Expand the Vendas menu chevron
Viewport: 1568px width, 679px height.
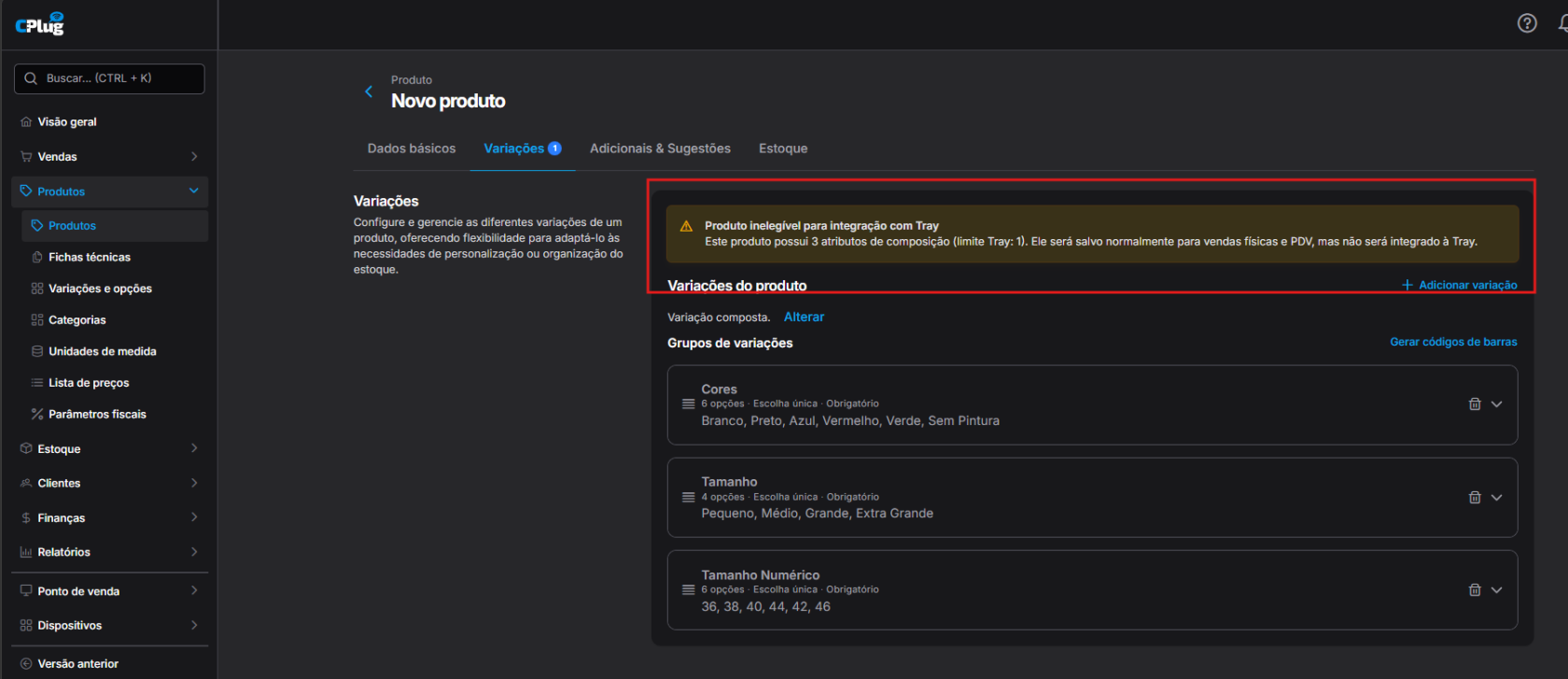click(x=194, y=156)
